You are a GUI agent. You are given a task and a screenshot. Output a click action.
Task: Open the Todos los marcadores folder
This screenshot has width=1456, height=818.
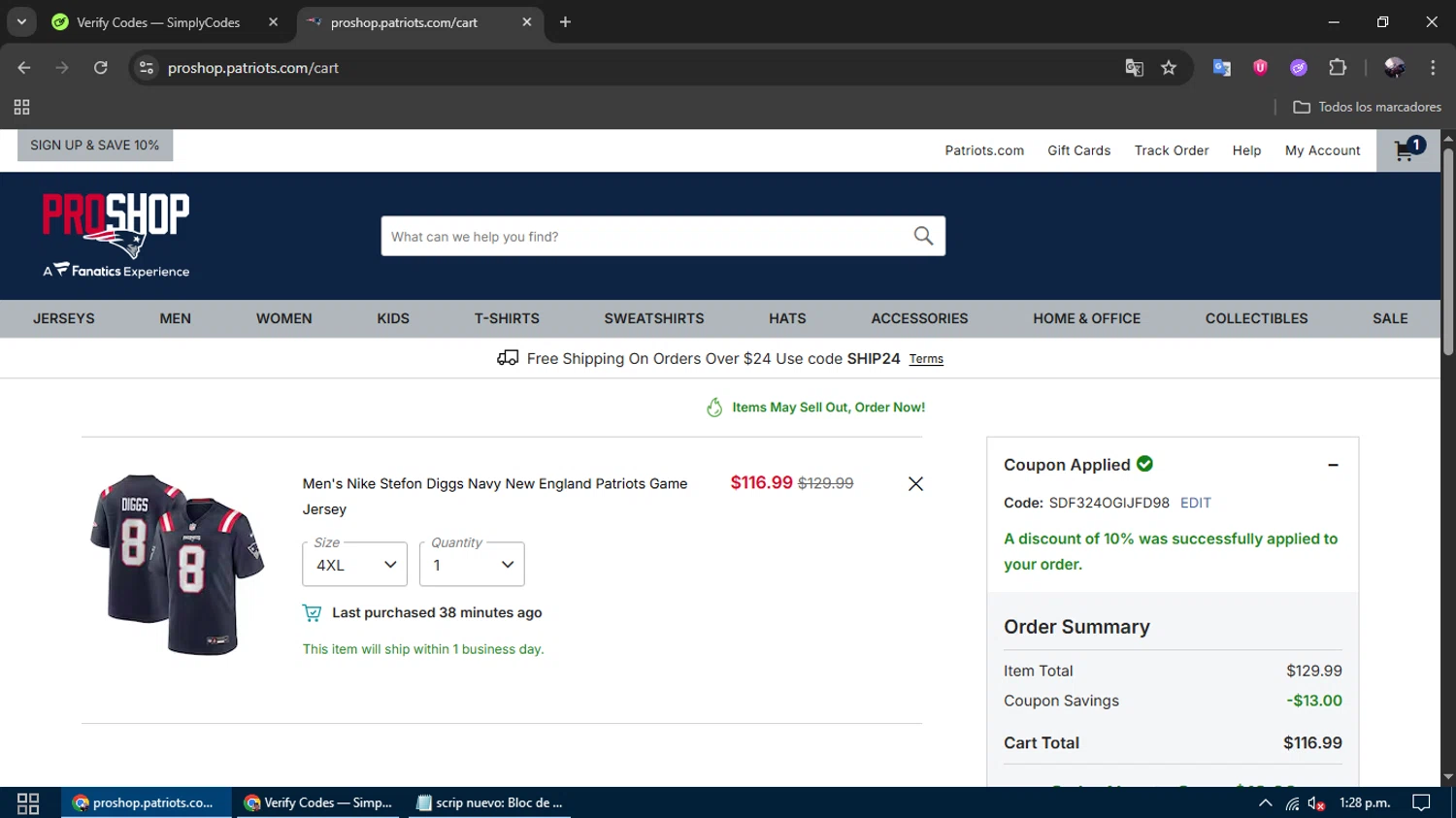tap(1367, 107)
